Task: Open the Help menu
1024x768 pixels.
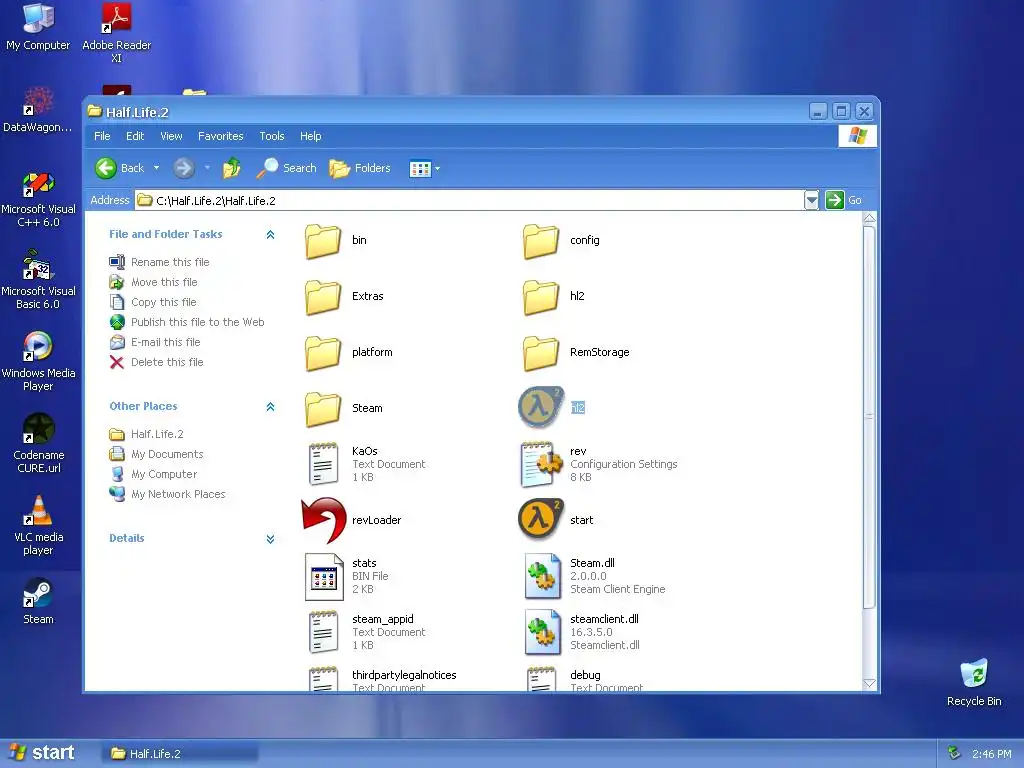Action: (311, 136)
